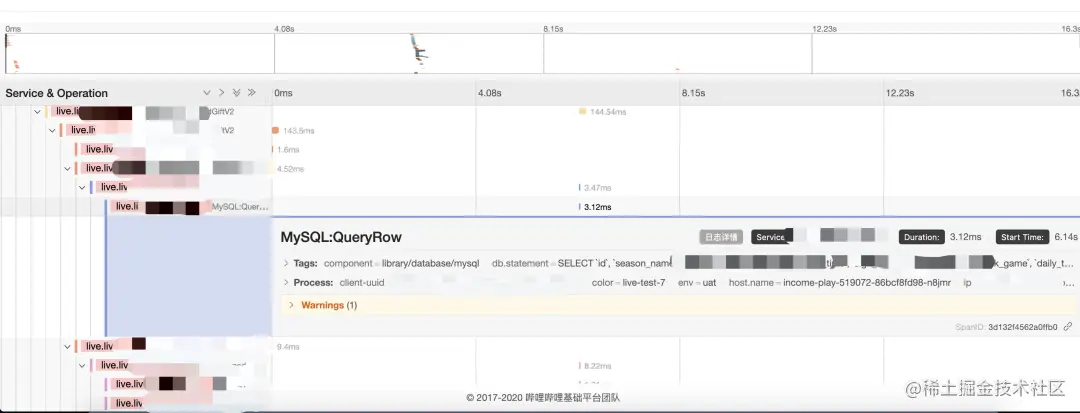
Task: Click the Duration label in span detail
Action: coord(921,237)
